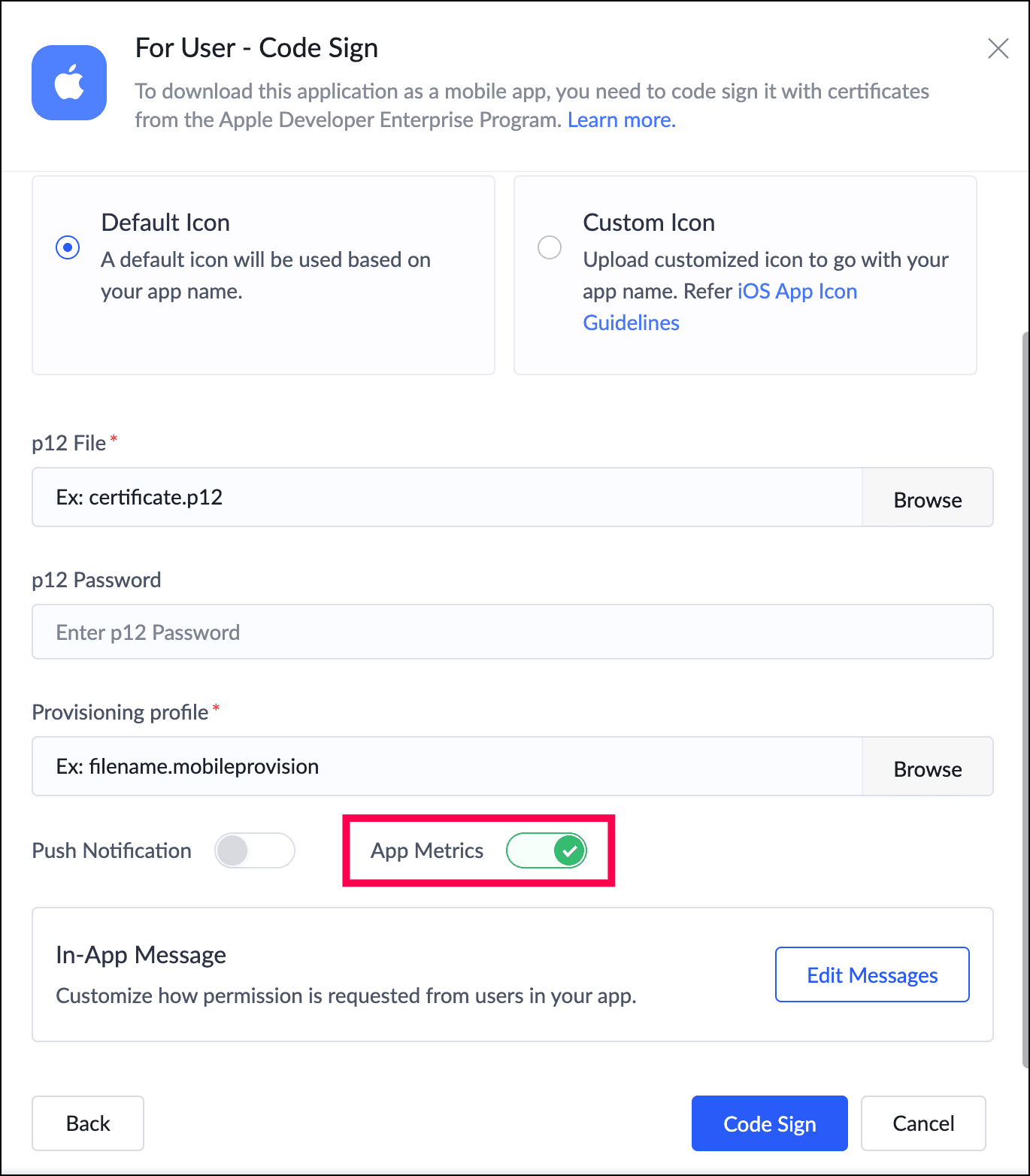Open the Learn more link
The width and height of the screenshot is (1030, 1176).
tap(621, 120)
